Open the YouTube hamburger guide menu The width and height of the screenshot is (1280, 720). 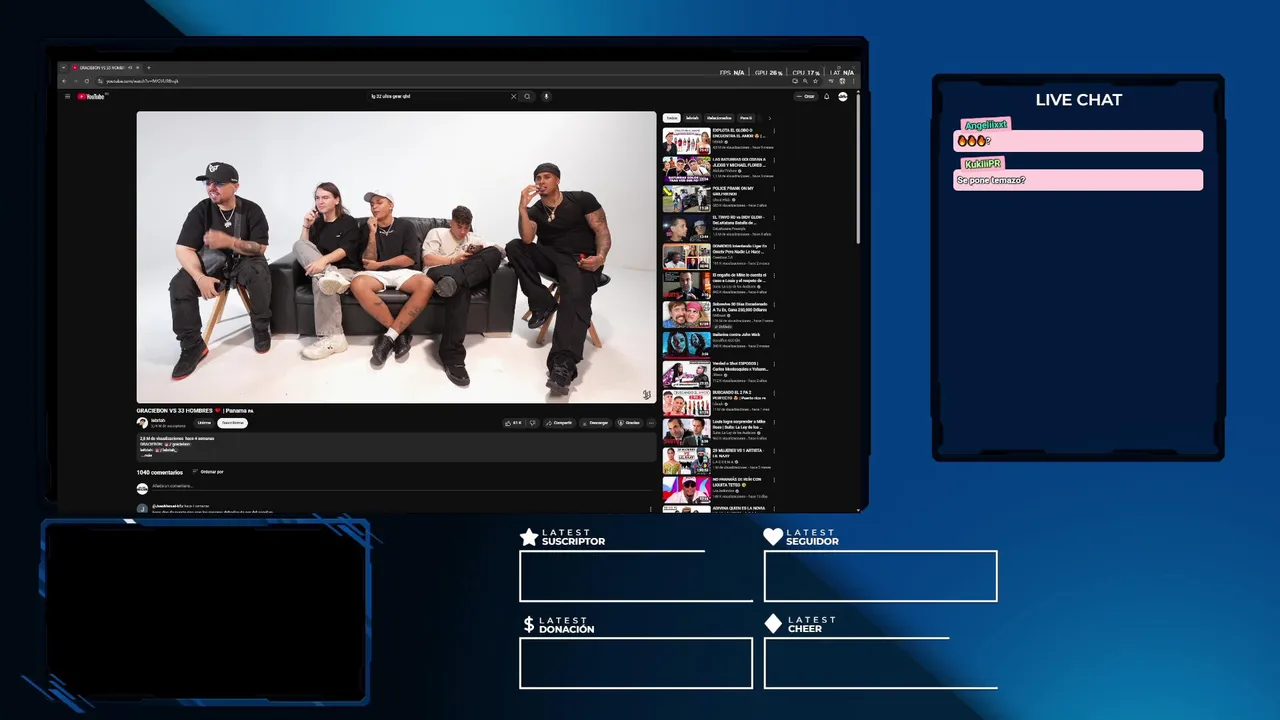68,97
